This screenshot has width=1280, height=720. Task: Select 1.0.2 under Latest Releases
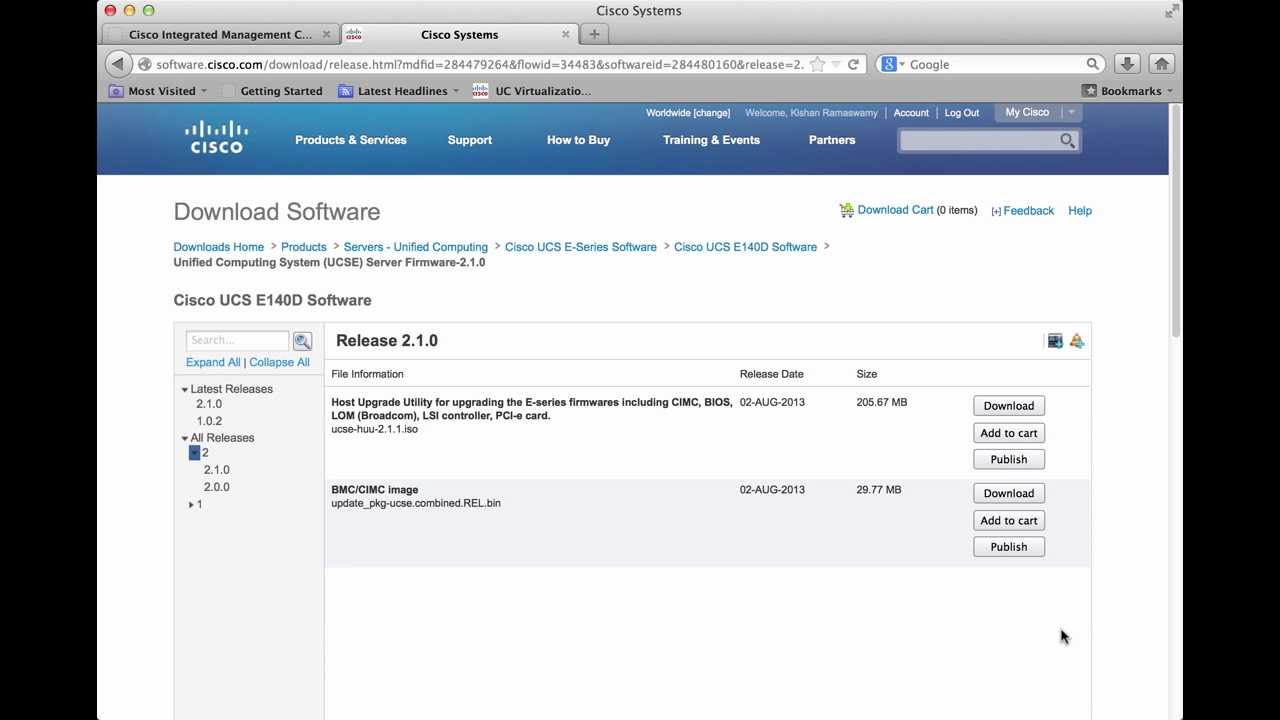pos(209,421)
